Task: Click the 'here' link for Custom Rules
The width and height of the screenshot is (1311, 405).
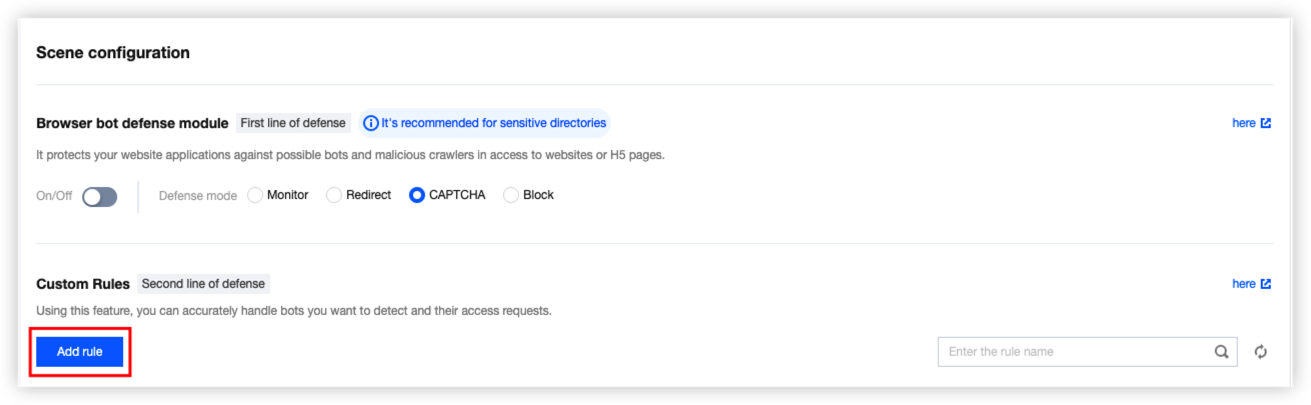Action: (1243, 284)
